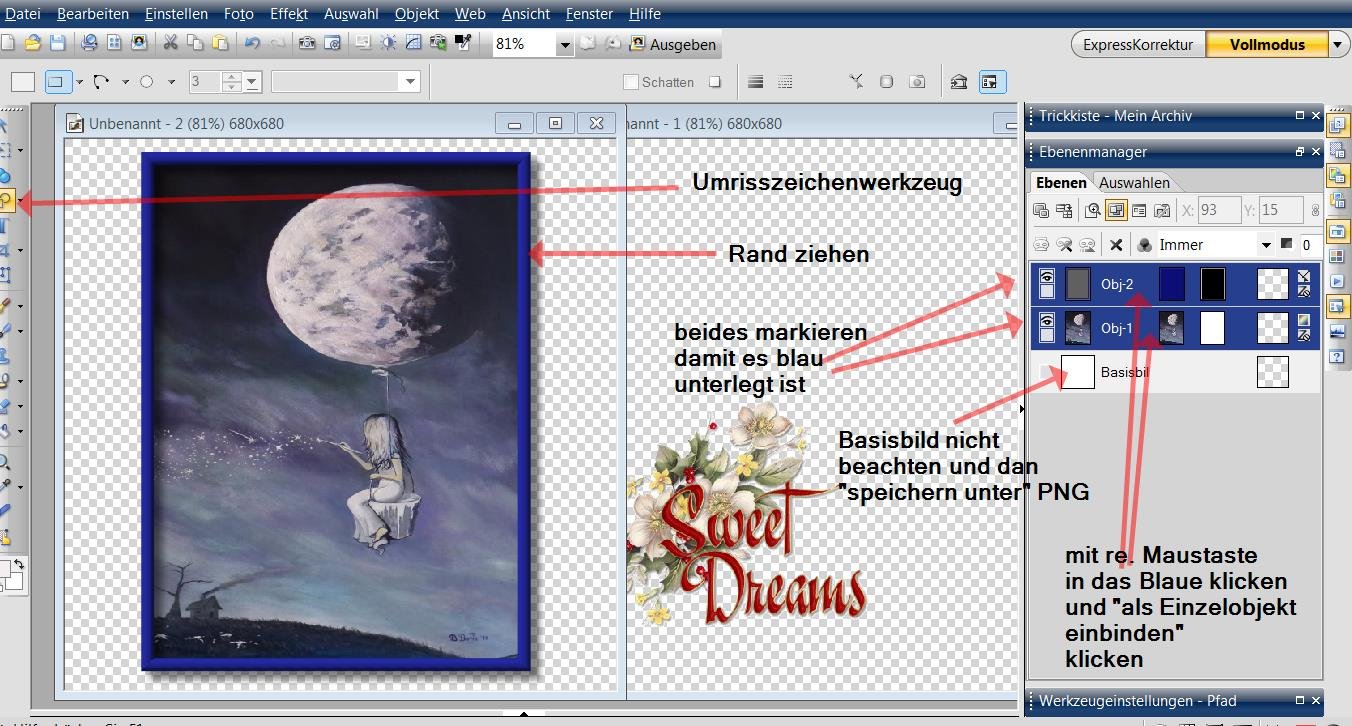Click the new document icon
This screenshot has height=726, width=1352.
coord(7,44)
